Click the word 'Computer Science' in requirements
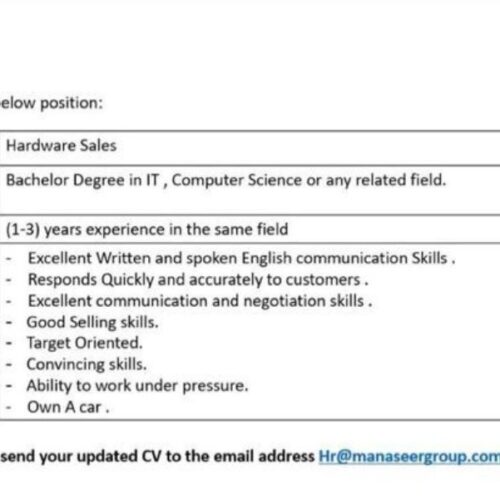The height and width of the screenshot is (500, 500). coord(237,180)
